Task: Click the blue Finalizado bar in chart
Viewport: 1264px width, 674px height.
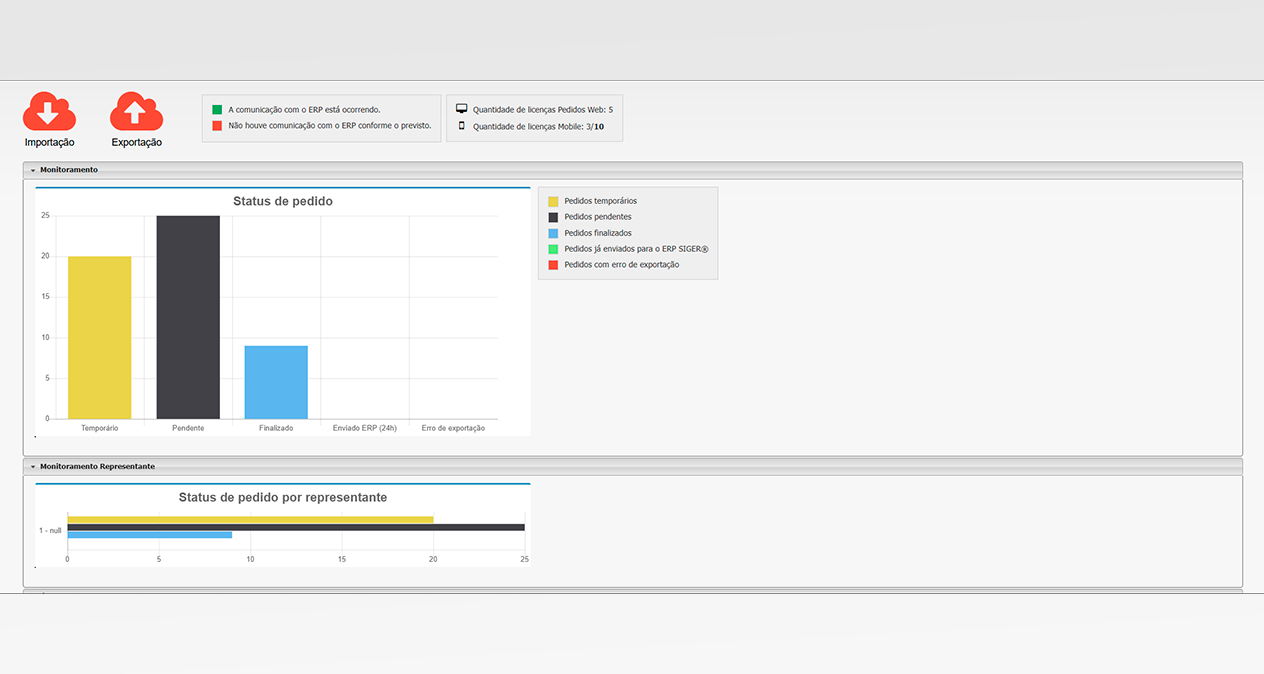Action: click(276, 382)
